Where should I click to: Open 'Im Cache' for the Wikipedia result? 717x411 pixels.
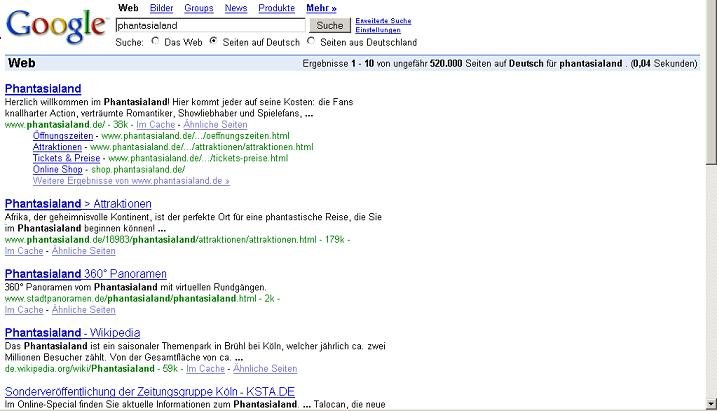tap(205, 368)
